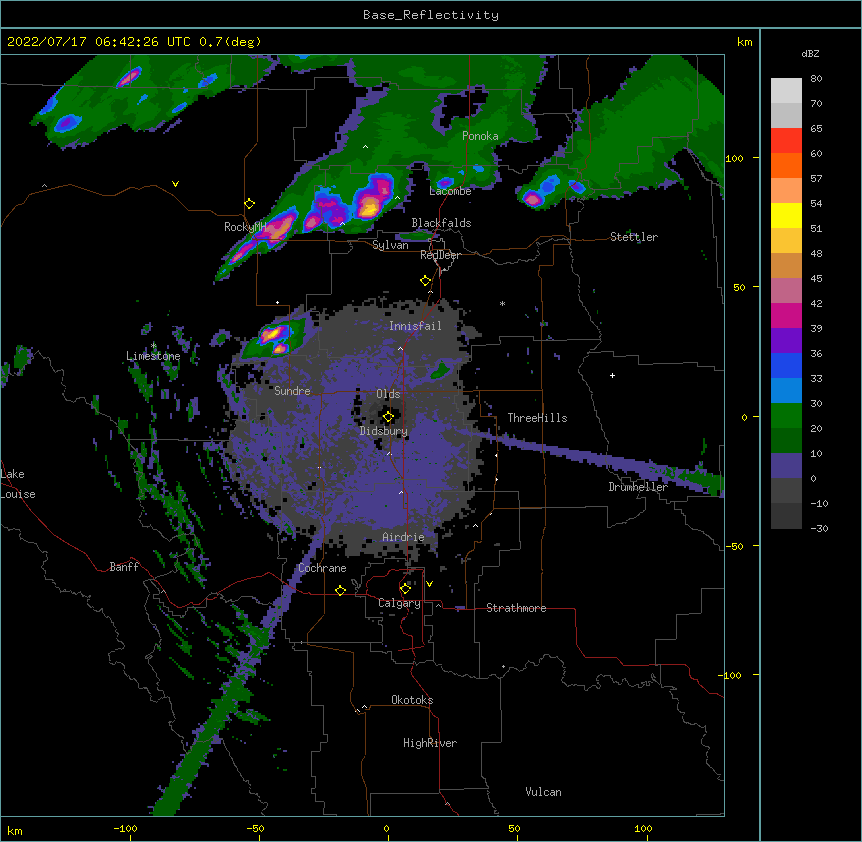Click the Drumheller label
Screen dimensions: 862x842
(x=638, y=487)
